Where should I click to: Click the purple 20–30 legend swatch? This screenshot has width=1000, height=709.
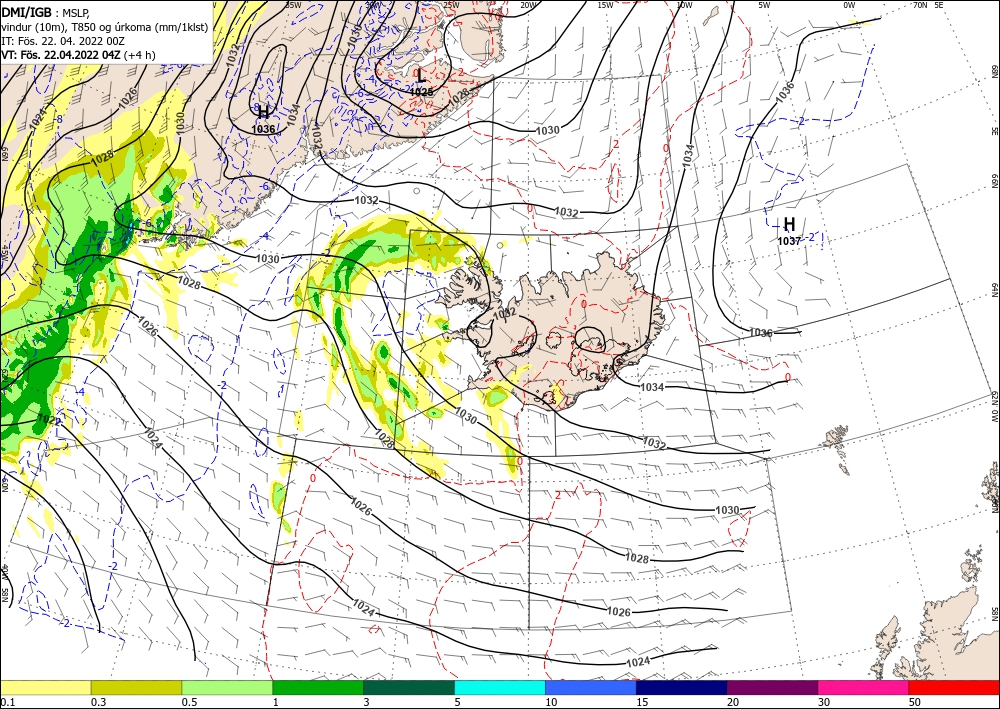(772, 687)
